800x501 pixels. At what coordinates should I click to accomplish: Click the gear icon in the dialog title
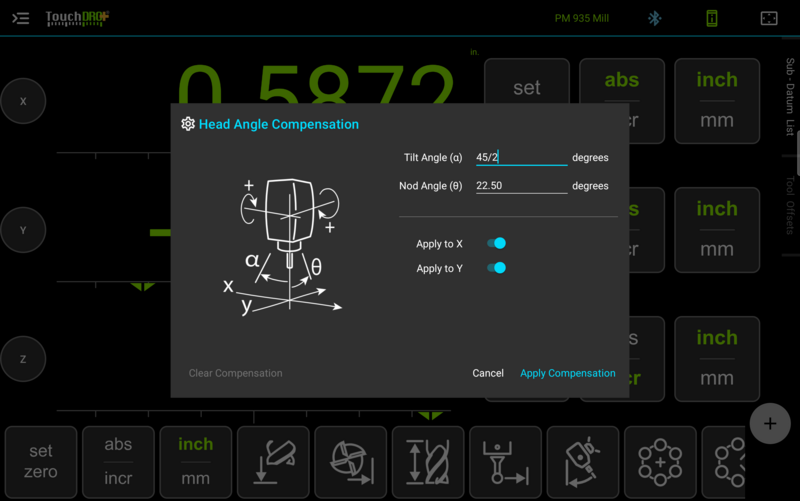pyautogui.click(x=188, y=124)
